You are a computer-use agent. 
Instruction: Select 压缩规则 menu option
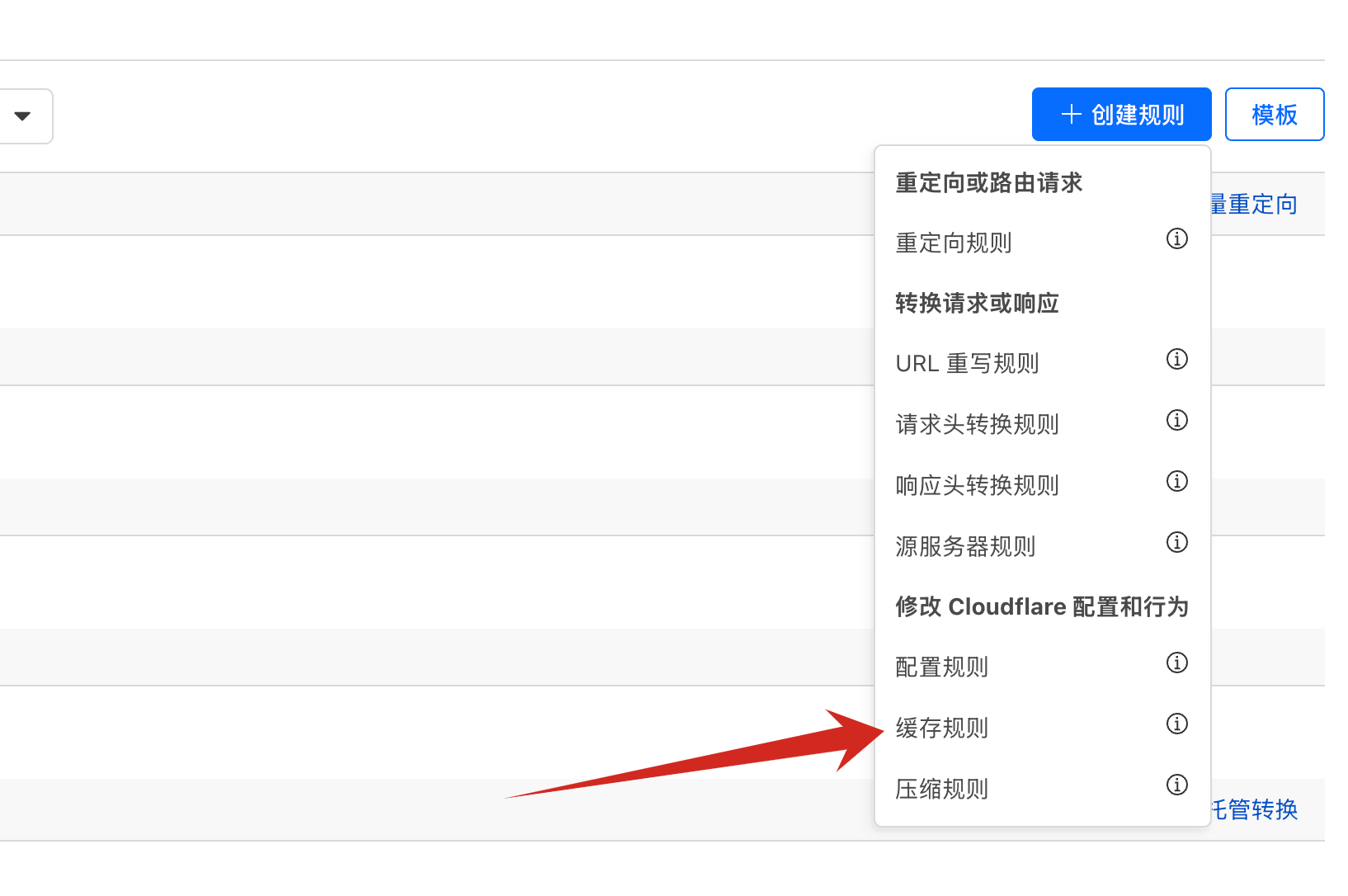pos(942,790)
